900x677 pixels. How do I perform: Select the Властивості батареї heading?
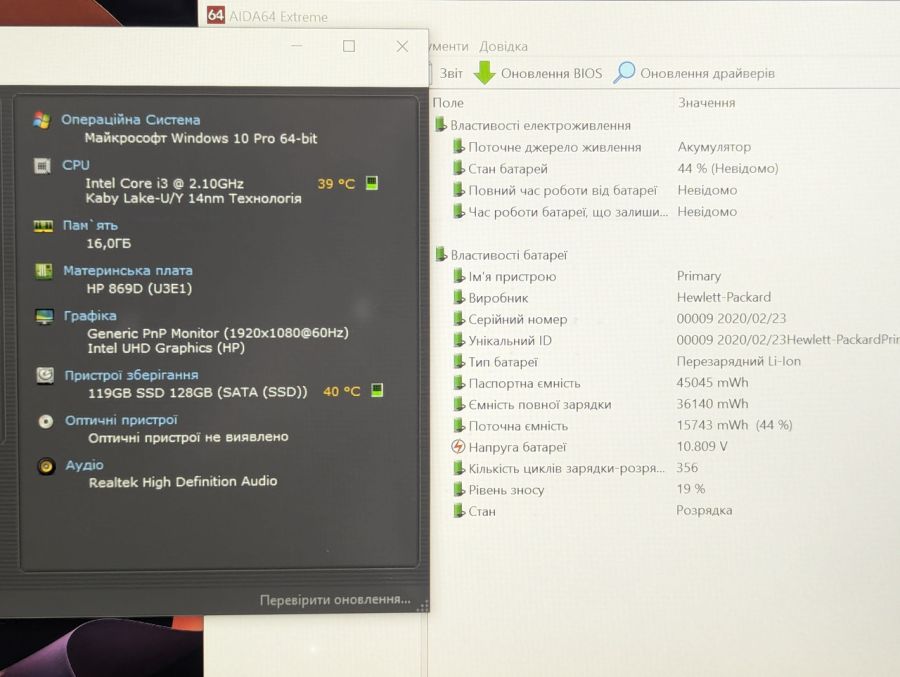click(x=509, y=255)
